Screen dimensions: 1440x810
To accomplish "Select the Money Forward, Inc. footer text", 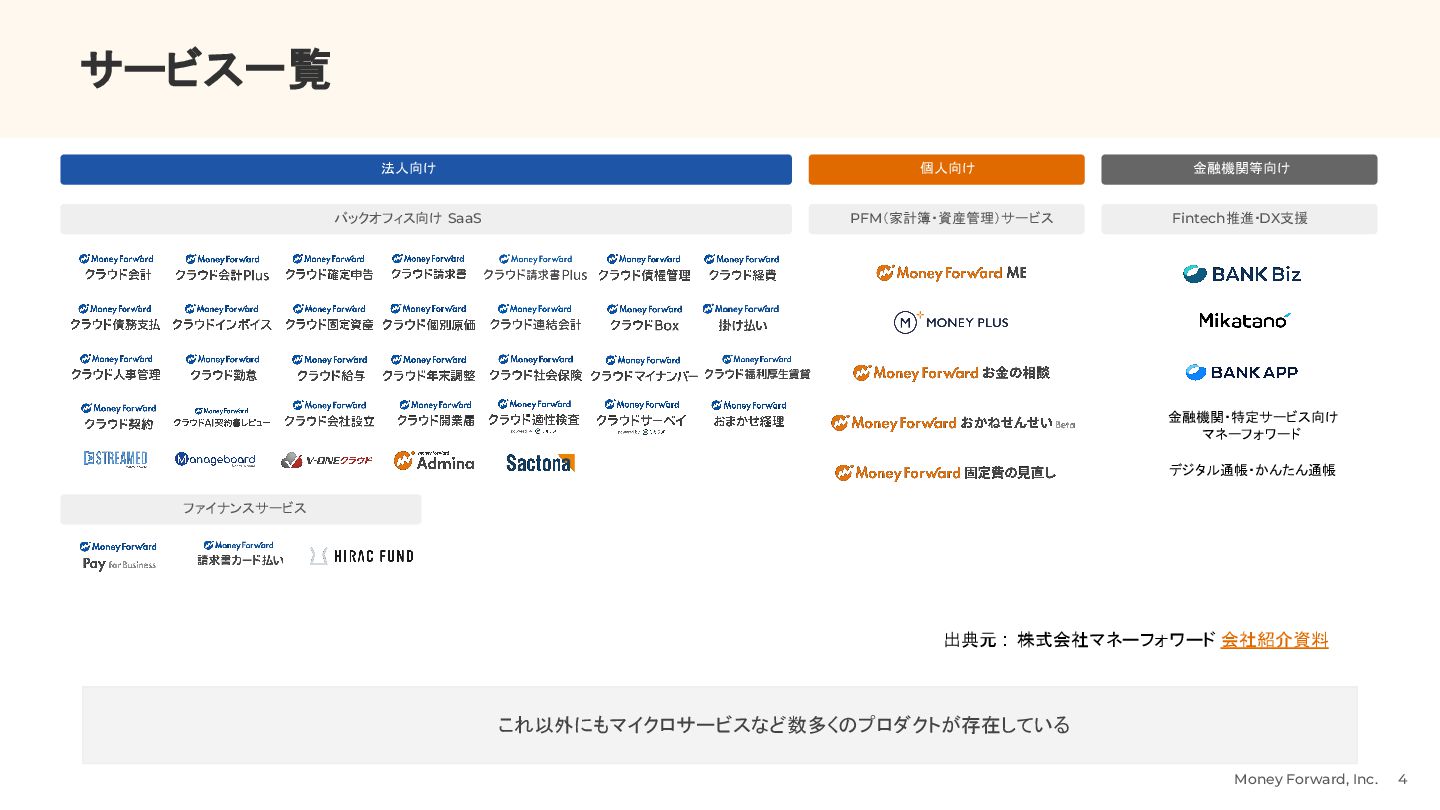I will click(x=1306, y=779).
